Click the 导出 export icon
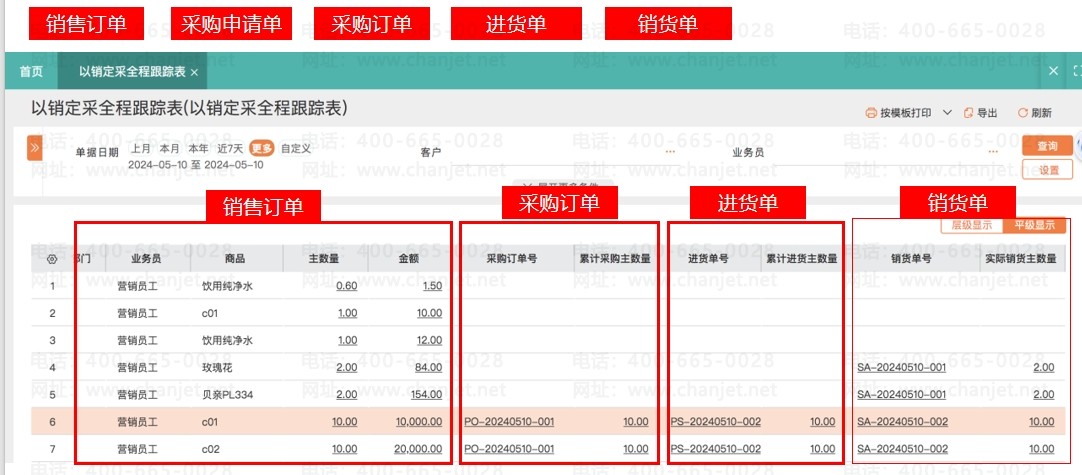The image size is (1082, 475). point(967,113)
